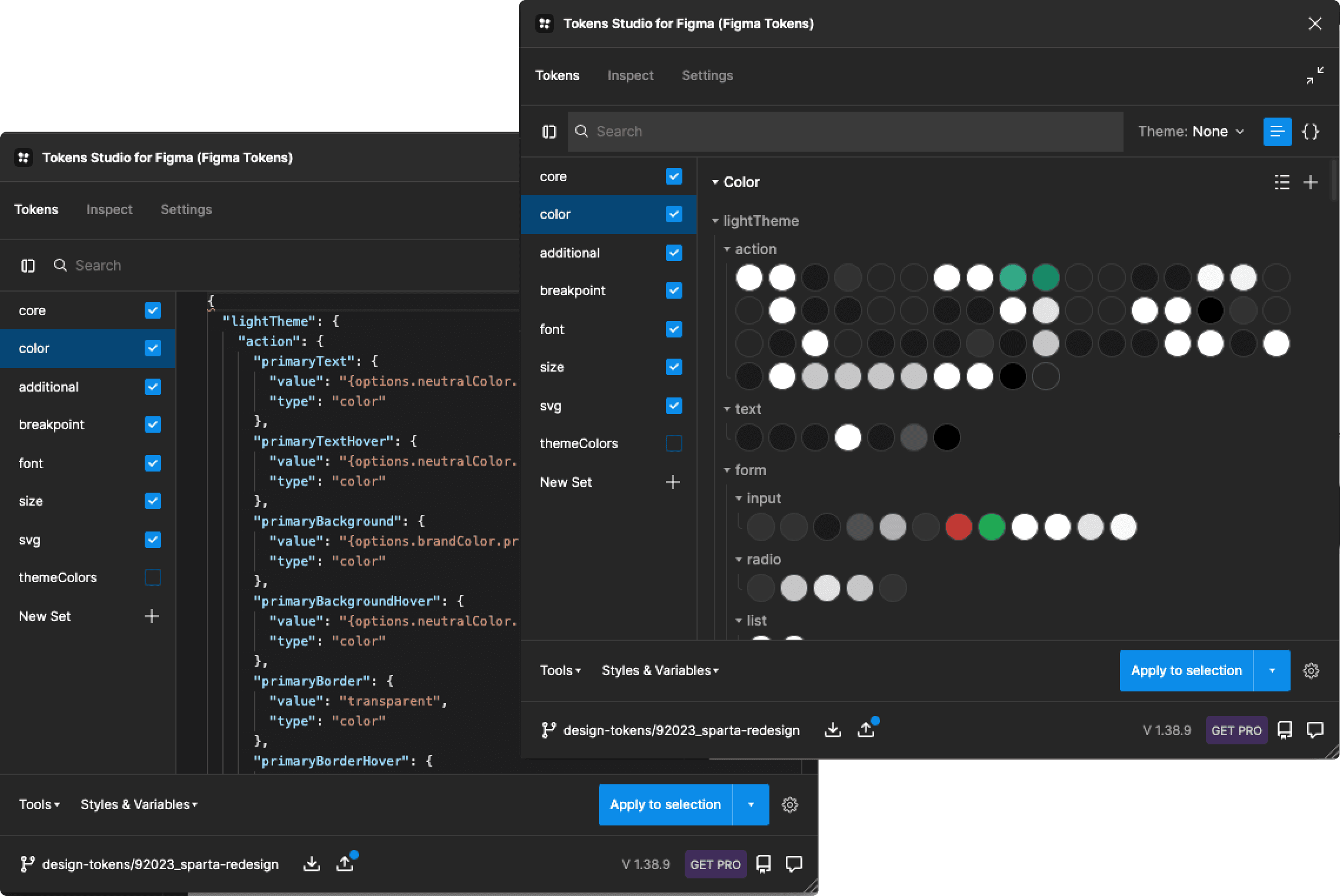1340x896 pixels.
Task: Uncheck additional set in front window
Action: click(674, 253)
